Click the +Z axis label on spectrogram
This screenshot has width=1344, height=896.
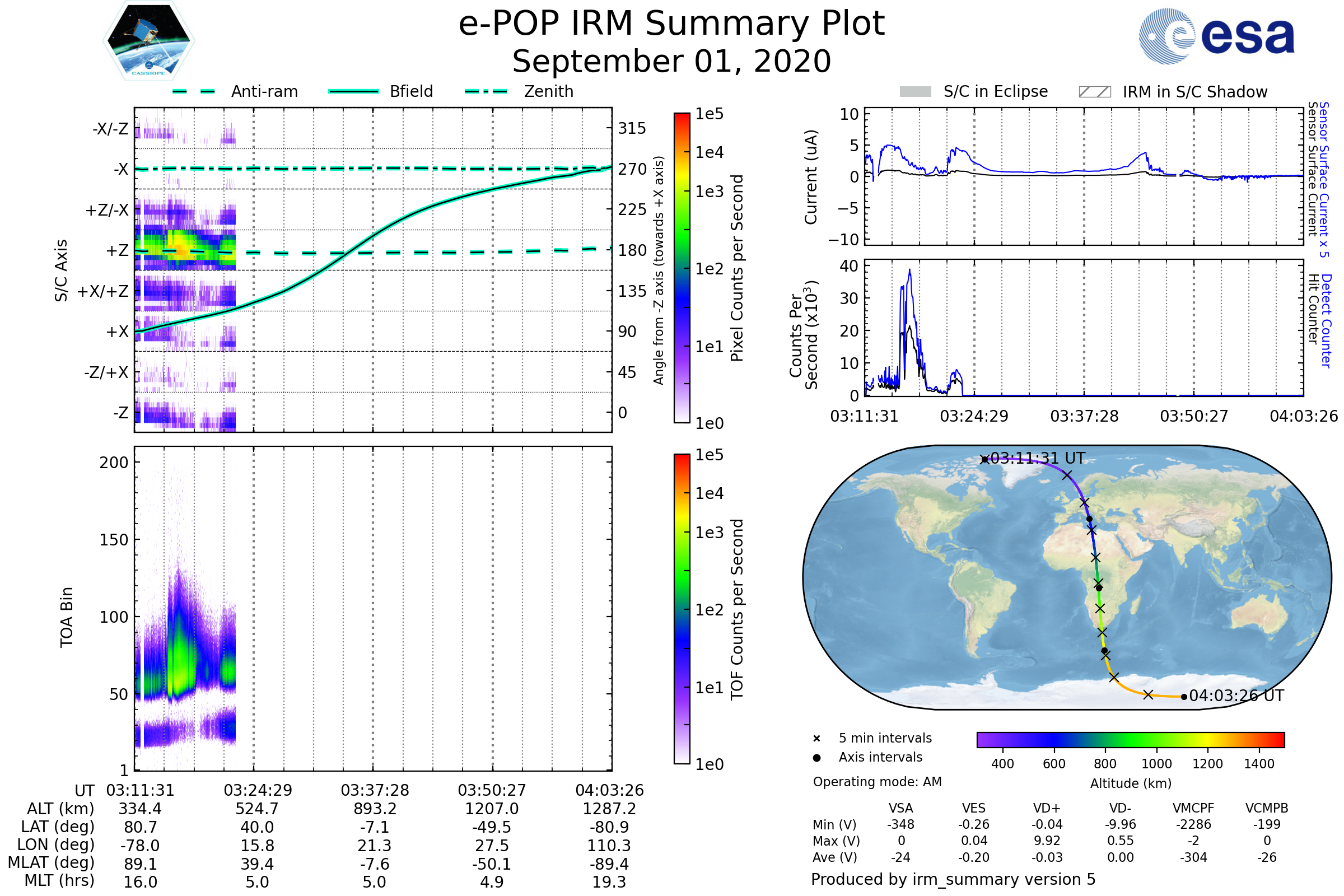[x=118, y=251]
